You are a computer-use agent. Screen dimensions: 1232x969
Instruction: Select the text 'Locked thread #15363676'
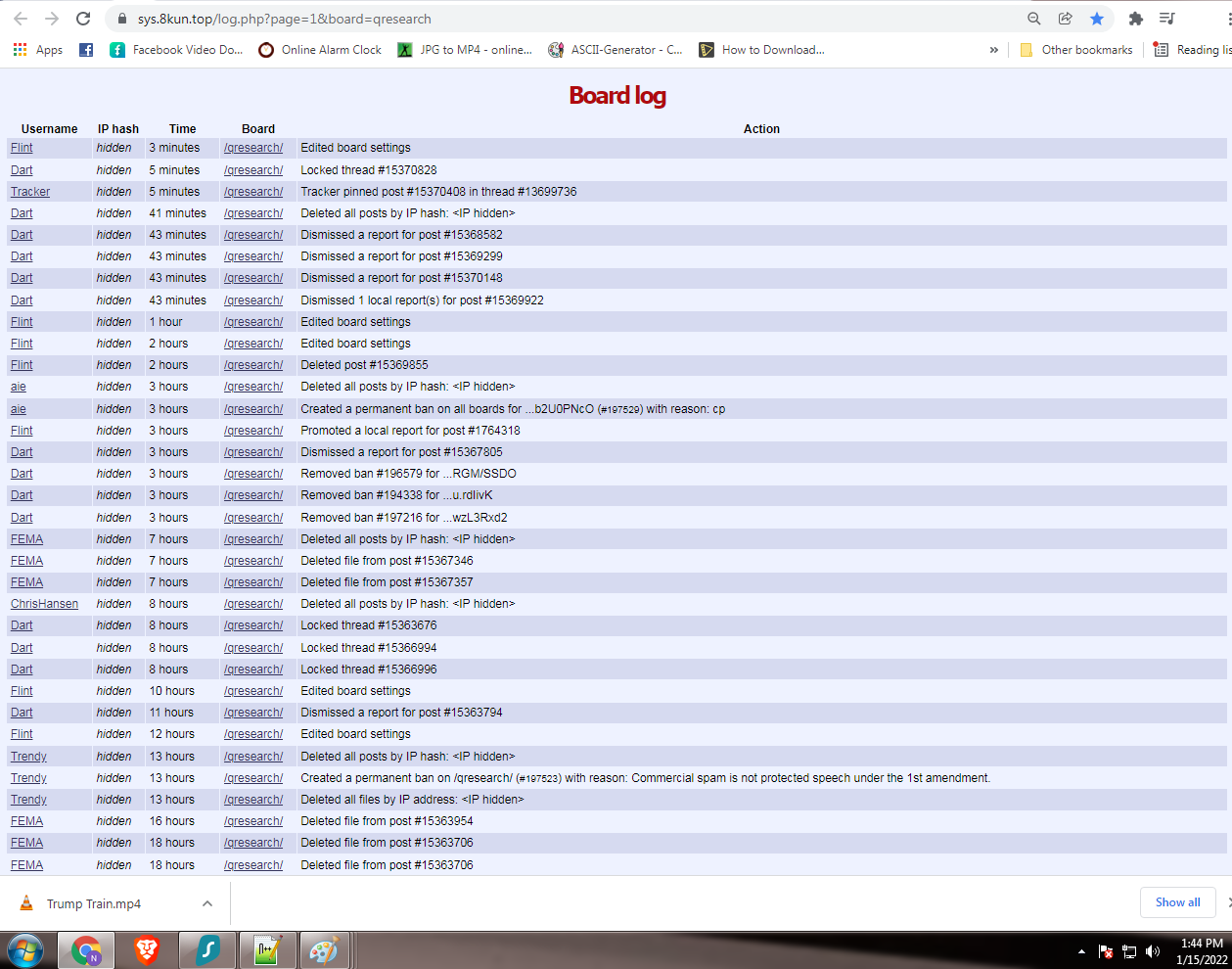pyautogui.click(x=369, y=625)
